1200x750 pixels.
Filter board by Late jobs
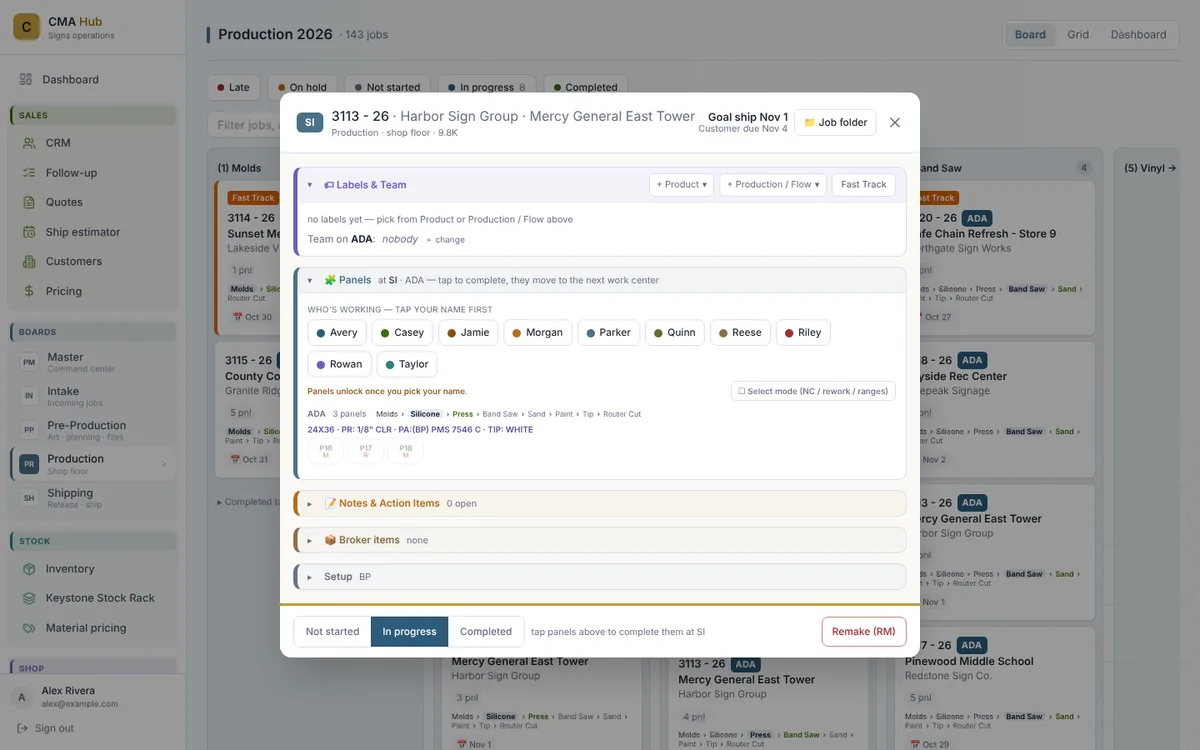[x=234, y=88]
